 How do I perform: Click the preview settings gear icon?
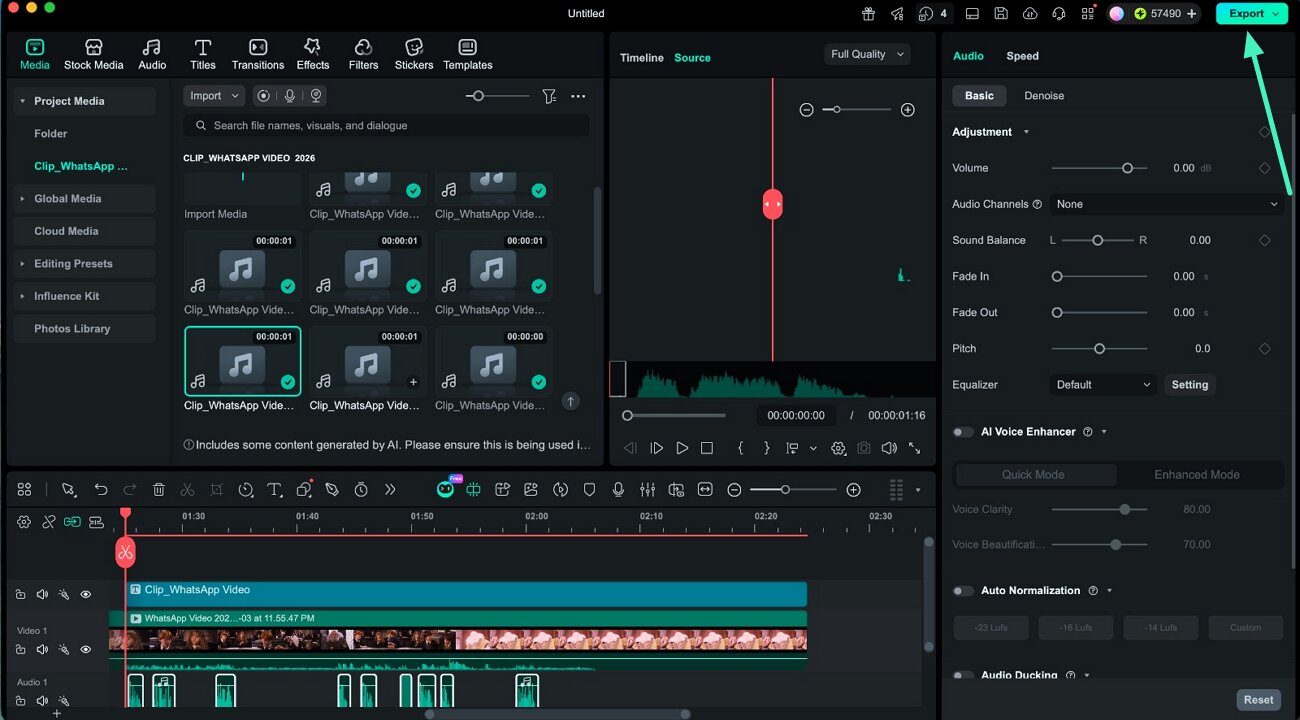coord(839,449)
